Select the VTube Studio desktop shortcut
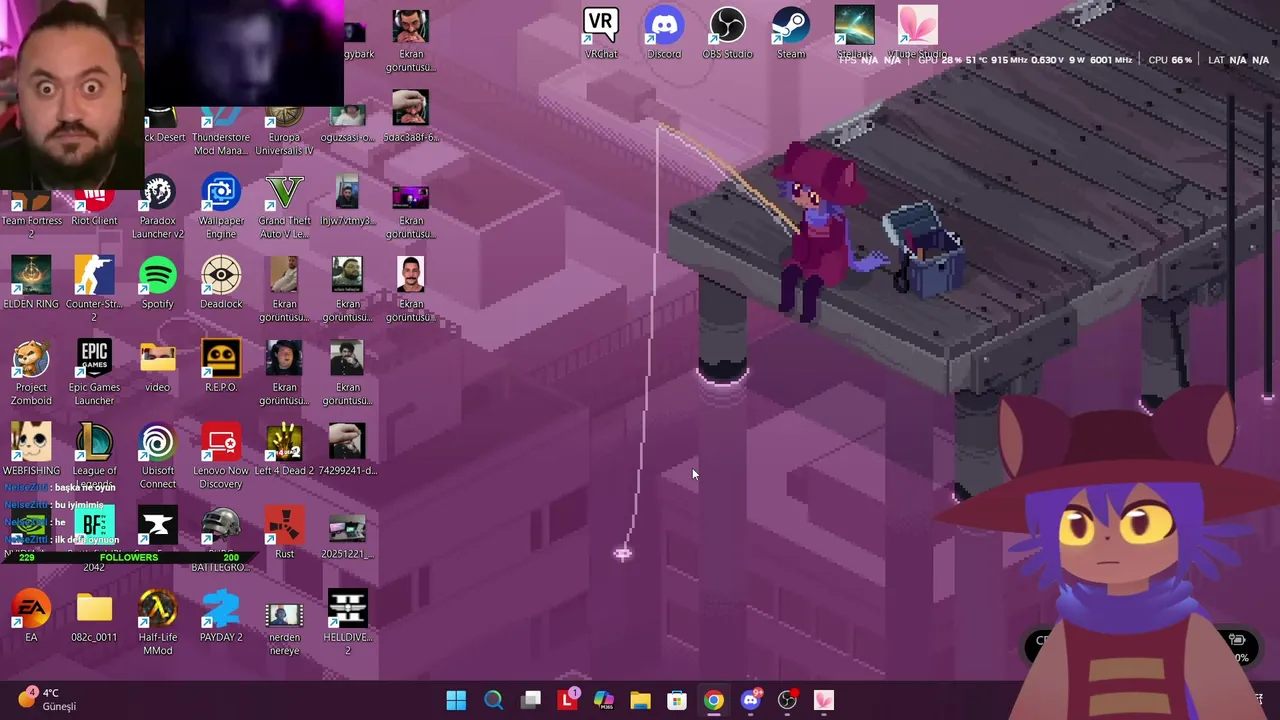1280x720 pixels. pyautogui.click(x=918, y=33)
